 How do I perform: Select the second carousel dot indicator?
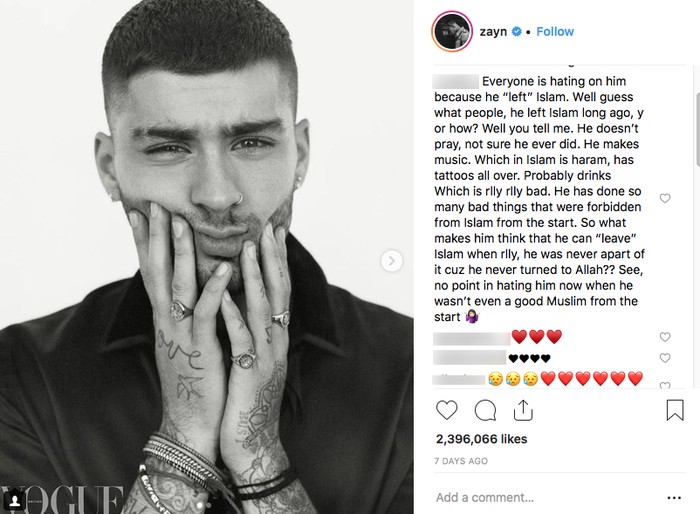[x=208, y=505]
